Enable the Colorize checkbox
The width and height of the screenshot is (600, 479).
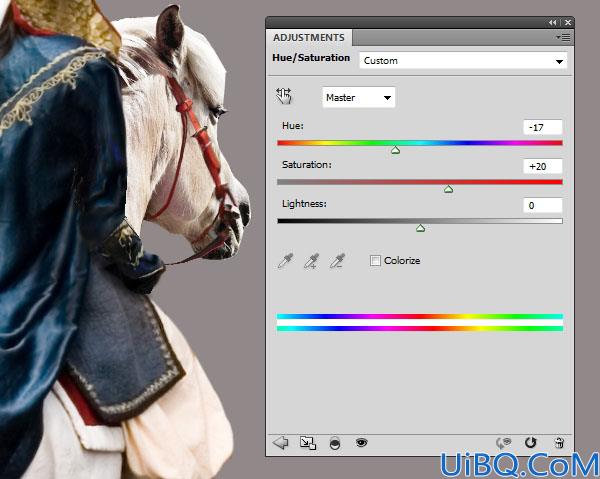[375, 261]
